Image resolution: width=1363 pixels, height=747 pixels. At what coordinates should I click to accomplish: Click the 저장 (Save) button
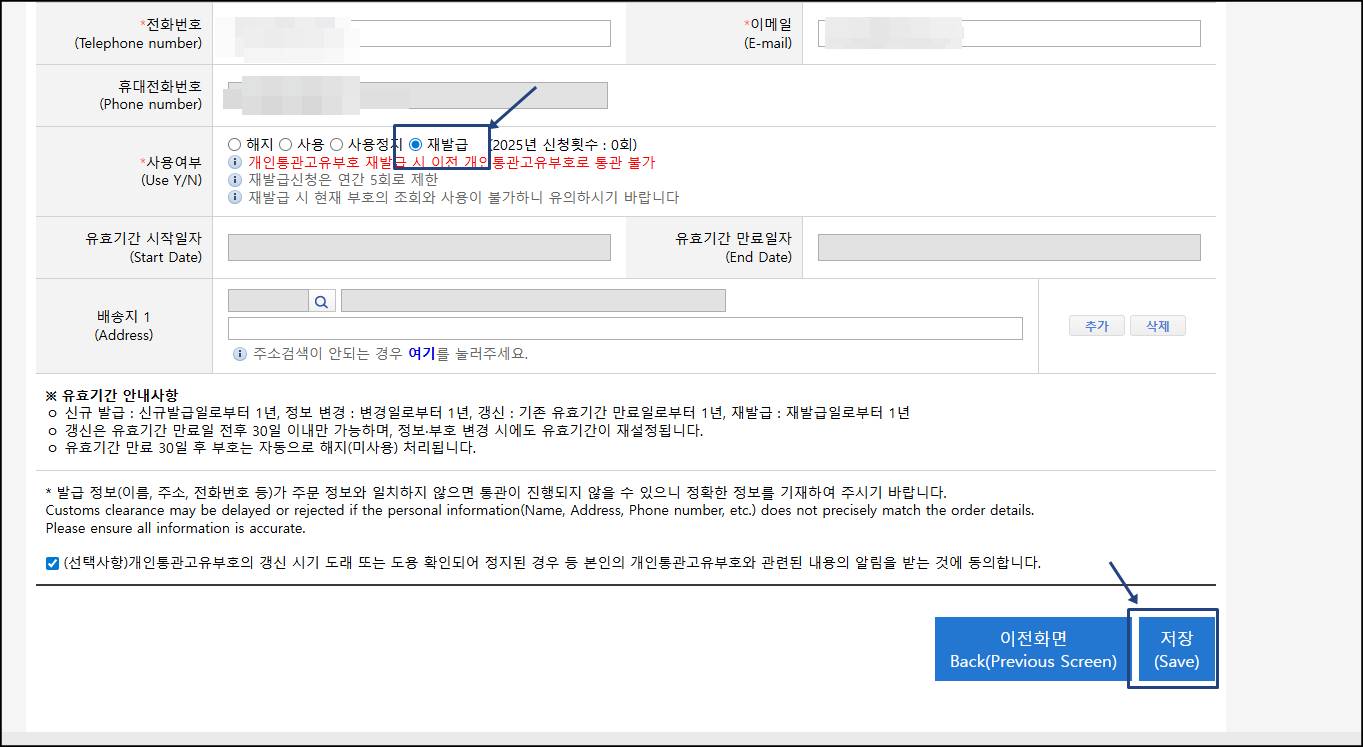click(1175, 648)
